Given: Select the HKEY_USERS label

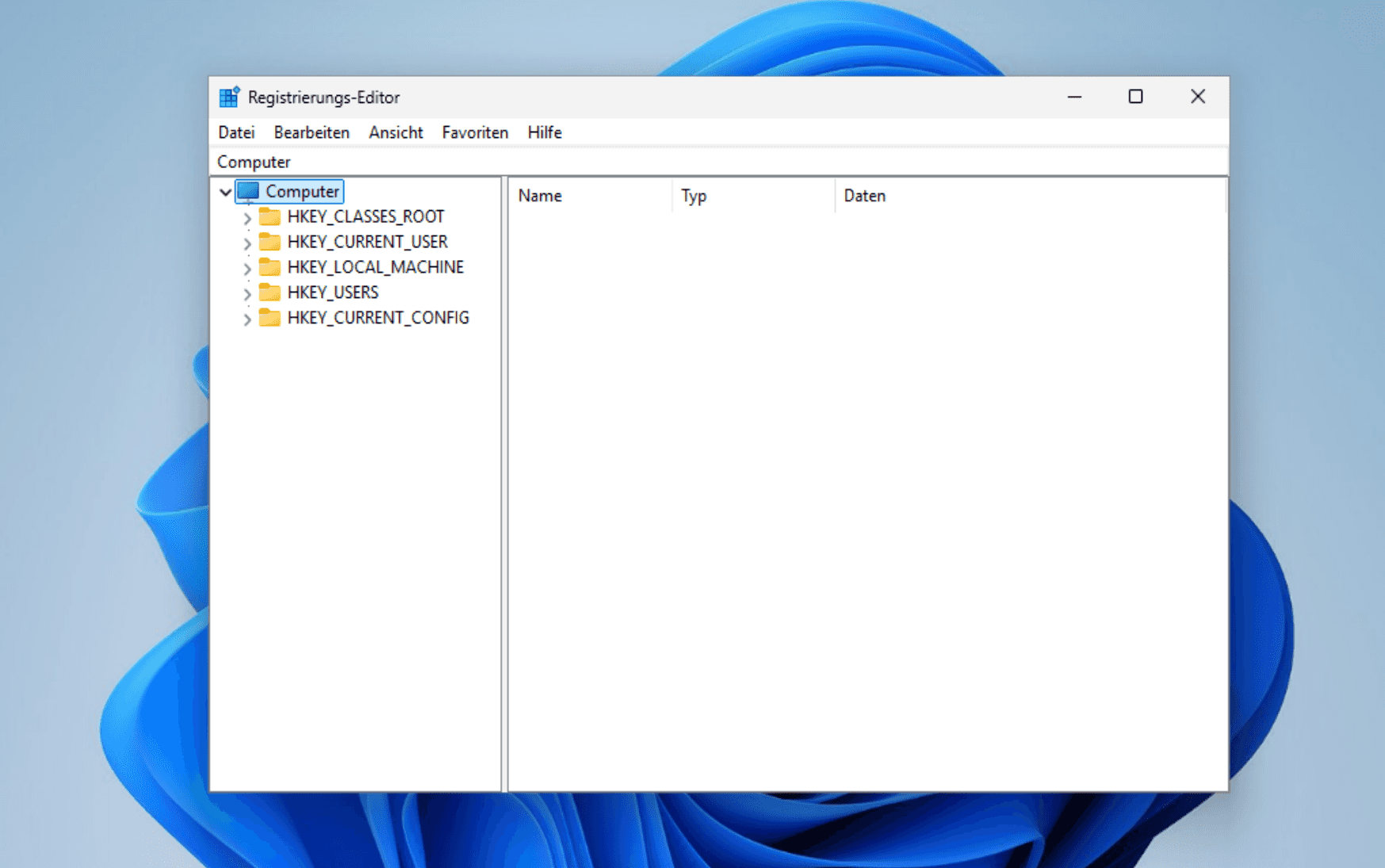Looking at the screenshot, I should click(x=333, y=293).
